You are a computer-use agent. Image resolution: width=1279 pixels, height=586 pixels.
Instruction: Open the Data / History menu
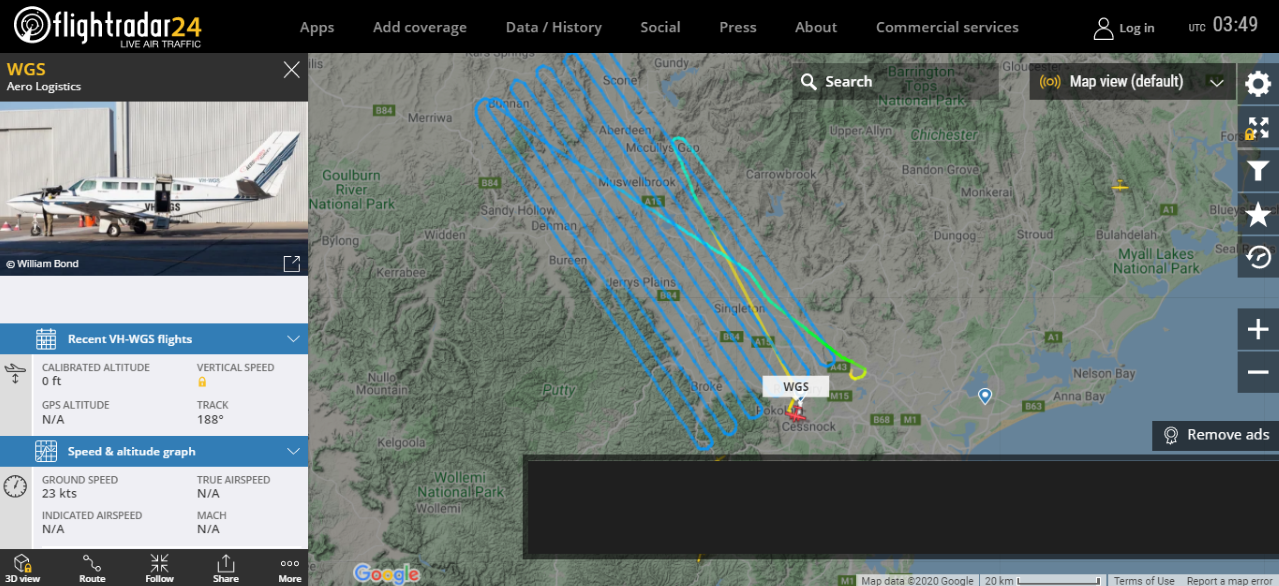point(554,27)
